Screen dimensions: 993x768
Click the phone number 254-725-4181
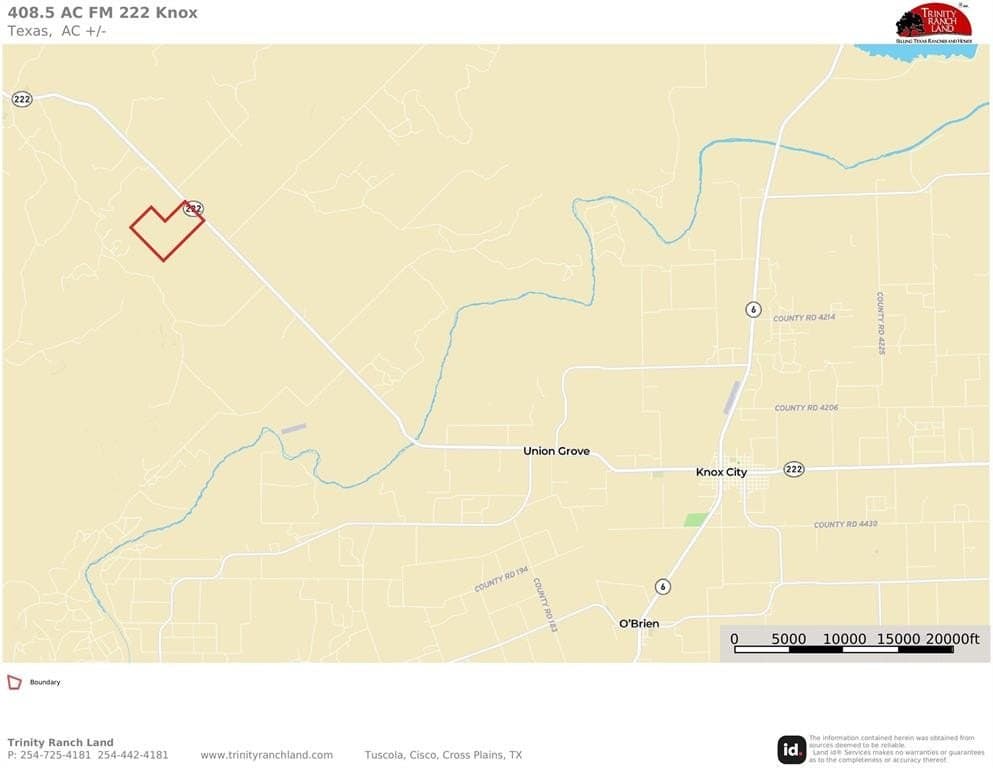point(56,755)
